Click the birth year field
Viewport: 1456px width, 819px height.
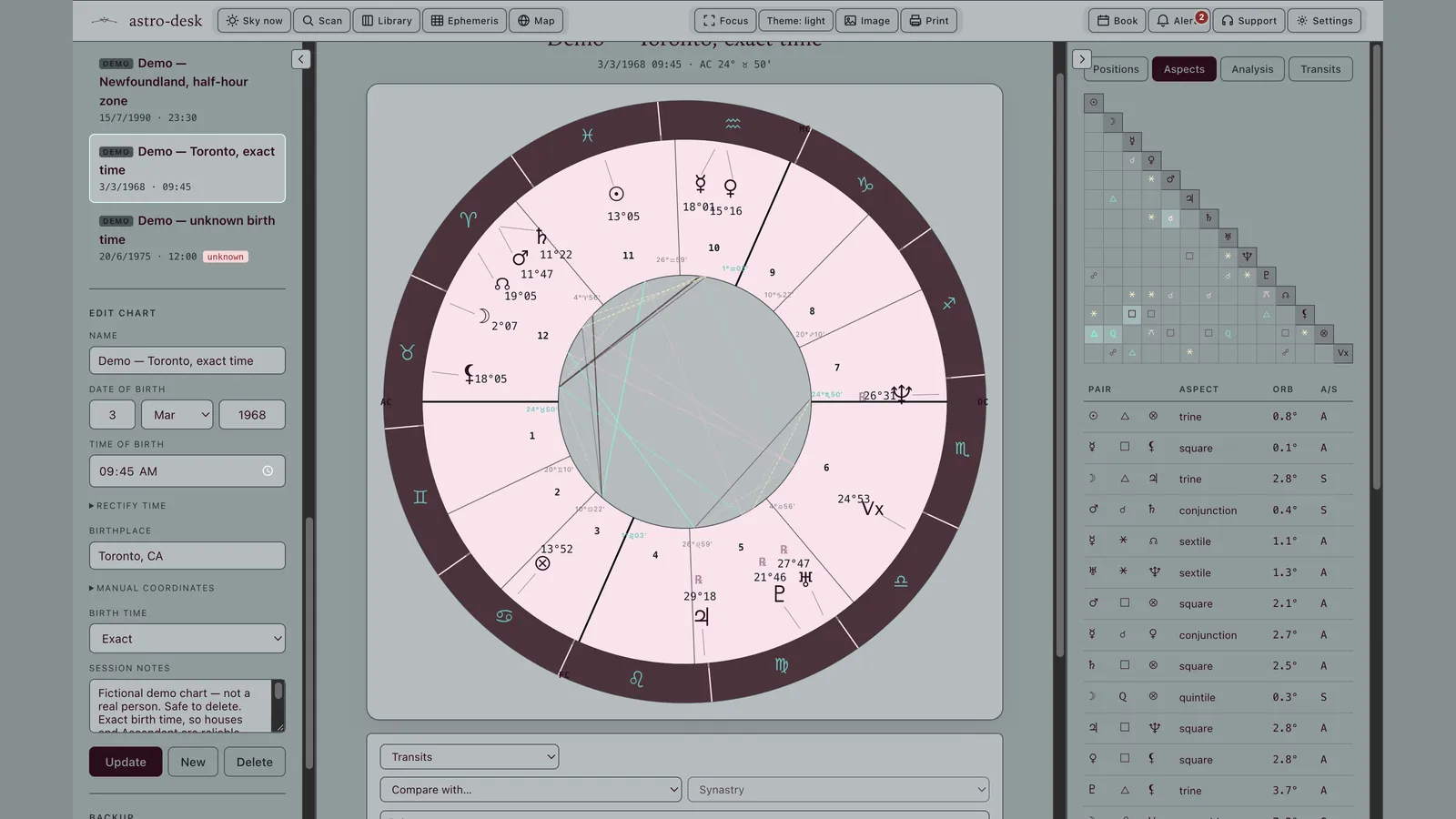[x=252, y=414]
